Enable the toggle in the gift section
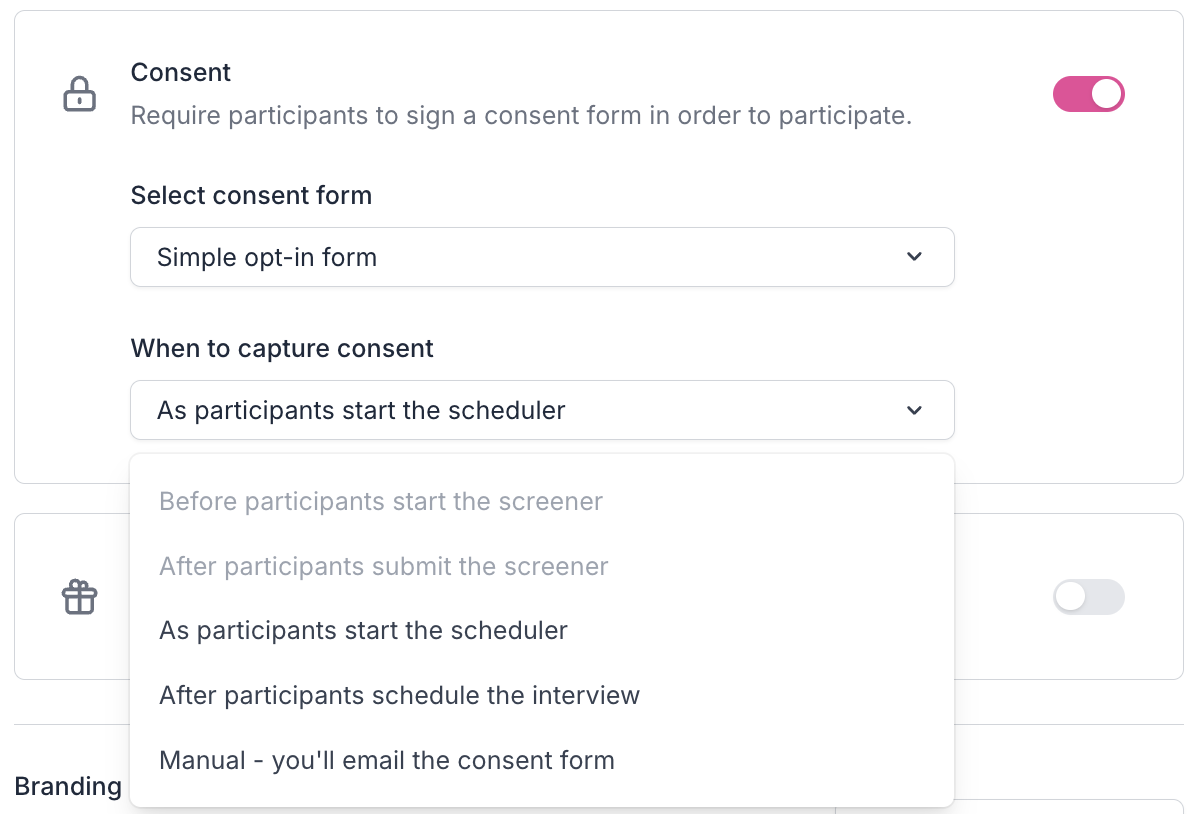The width and height of the screenshot is (1204, 814). [x=1088, y=598]
